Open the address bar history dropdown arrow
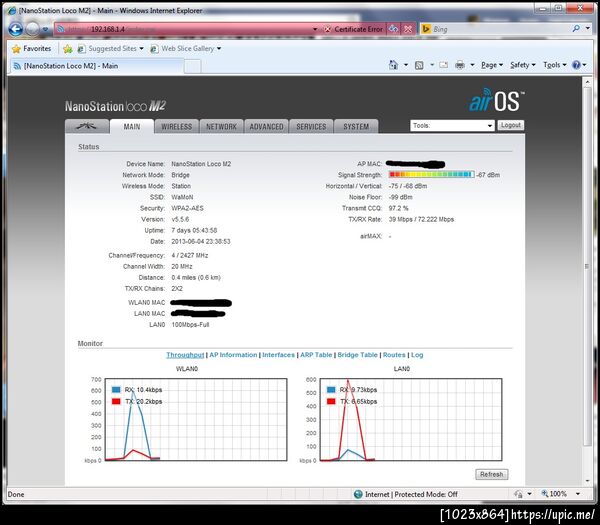The image size is (600, 525). (315, 29)
